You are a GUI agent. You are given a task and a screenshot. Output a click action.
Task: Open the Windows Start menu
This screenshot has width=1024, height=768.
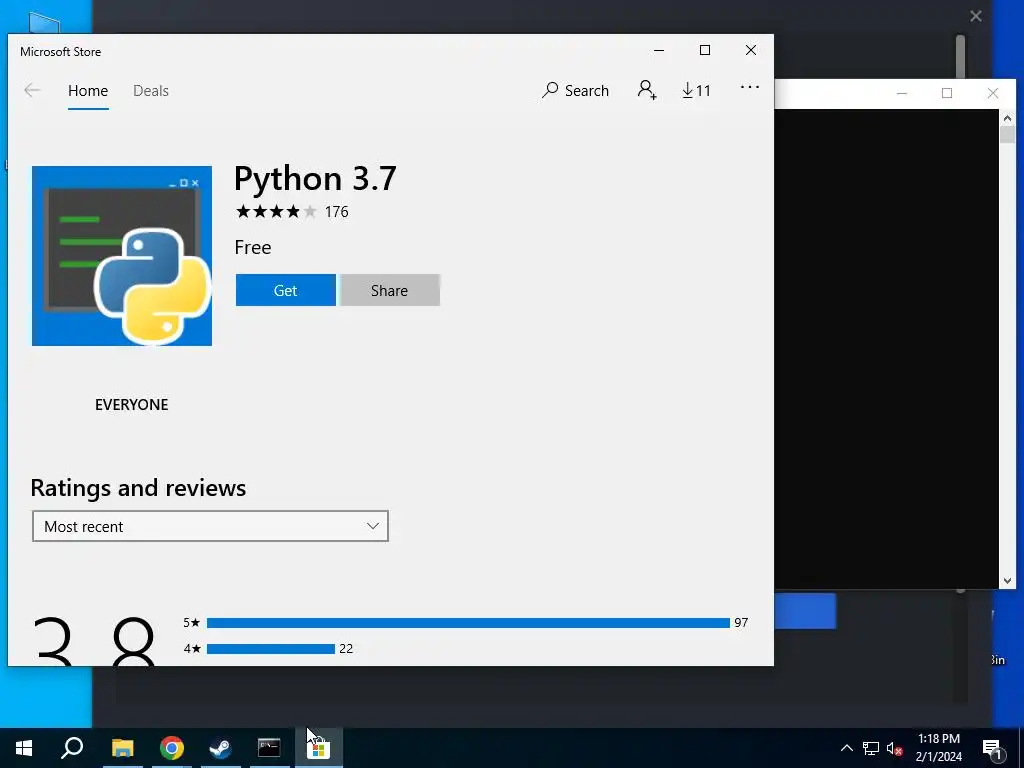tap(24, 748)
